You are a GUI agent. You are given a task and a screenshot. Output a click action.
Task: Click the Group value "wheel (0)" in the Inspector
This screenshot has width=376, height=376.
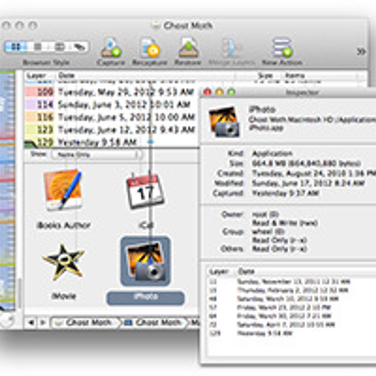click(268, 231)
